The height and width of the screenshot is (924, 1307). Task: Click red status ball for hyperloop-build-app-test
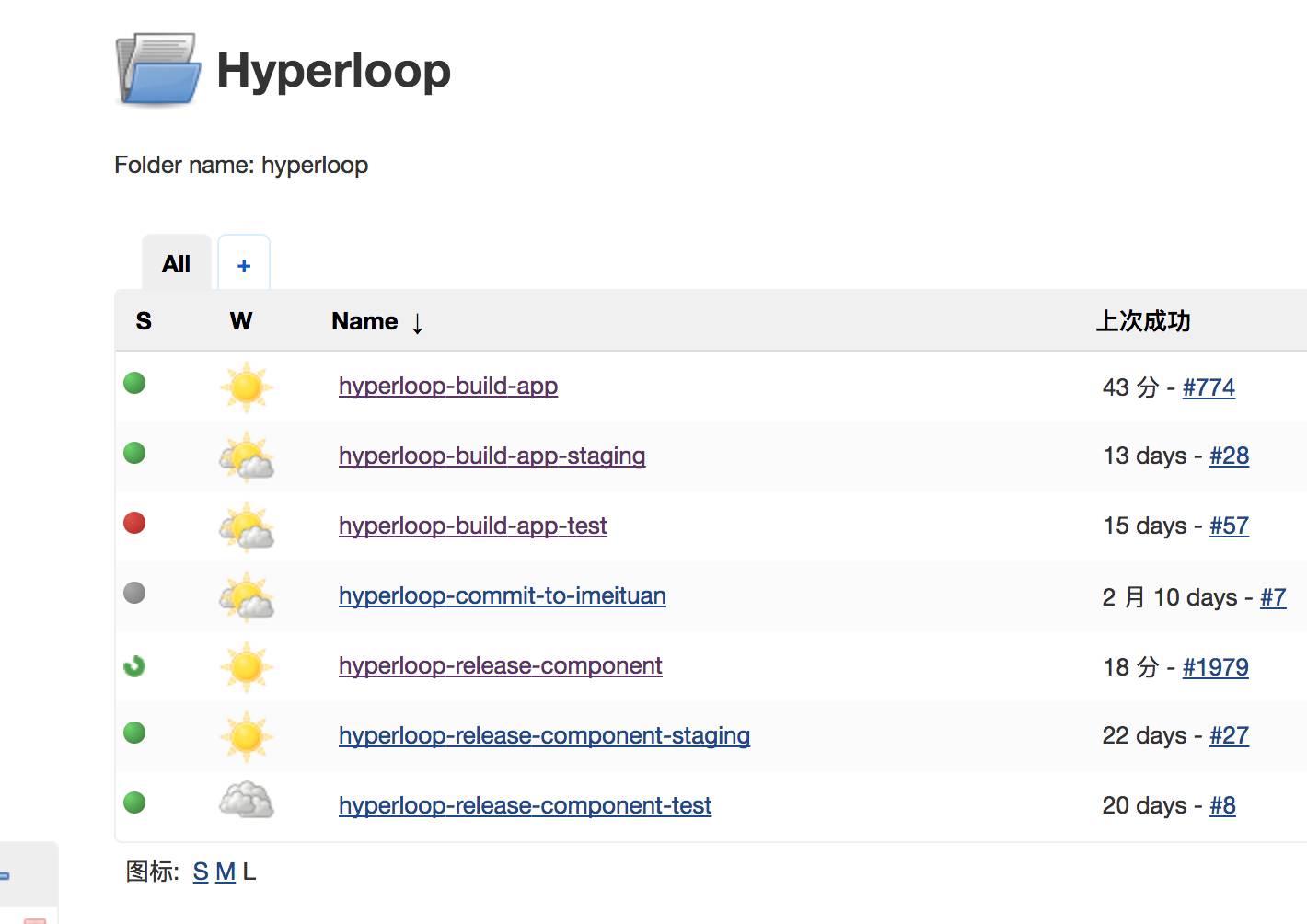tap(134, 523)
